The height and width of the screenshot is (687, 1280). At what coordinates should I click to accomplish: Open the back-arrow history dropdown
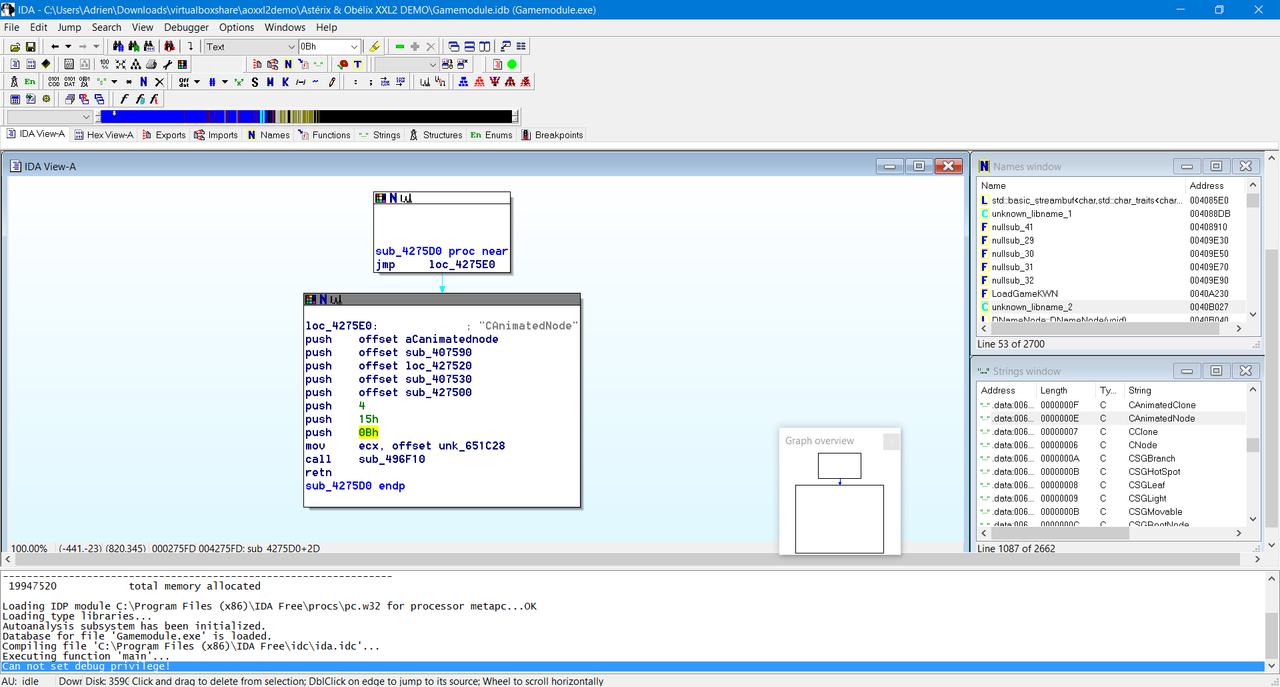point(68,47)
